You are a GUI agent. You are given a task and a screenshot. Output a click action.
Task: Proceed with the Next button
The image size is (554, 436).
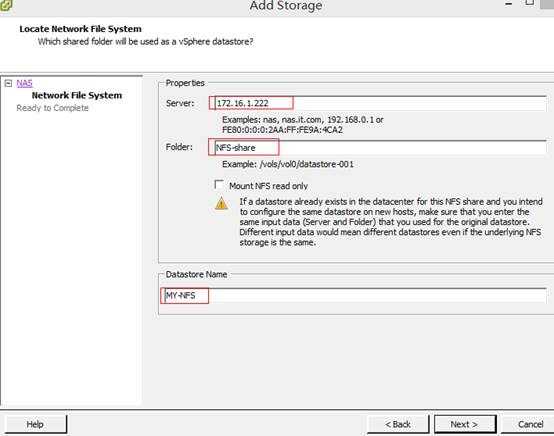[x=465, y=424]
